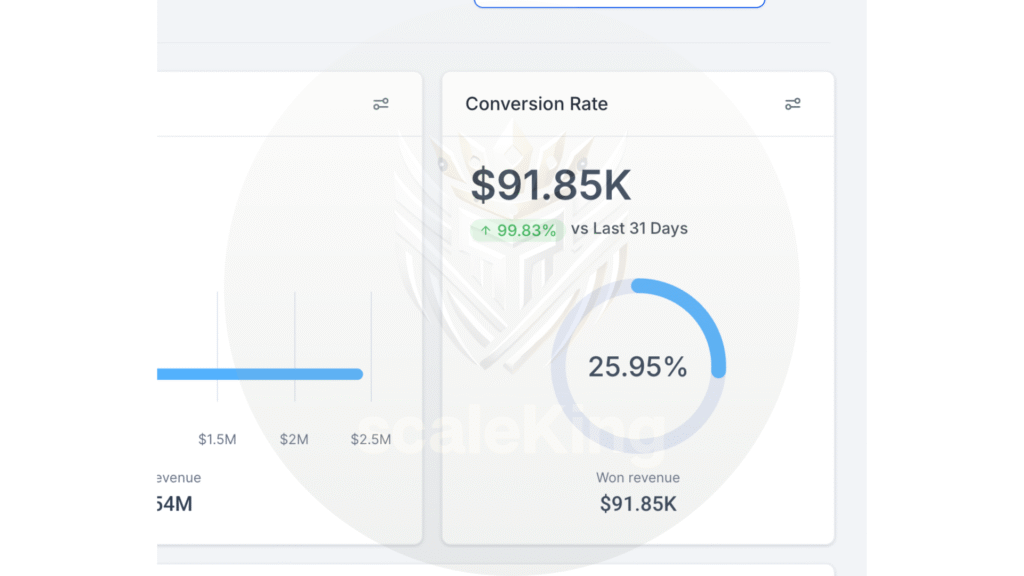Click the 99.83% increase badge
Image resolution: width=1024 pixels, height=576 pixels.
(517, 230)
